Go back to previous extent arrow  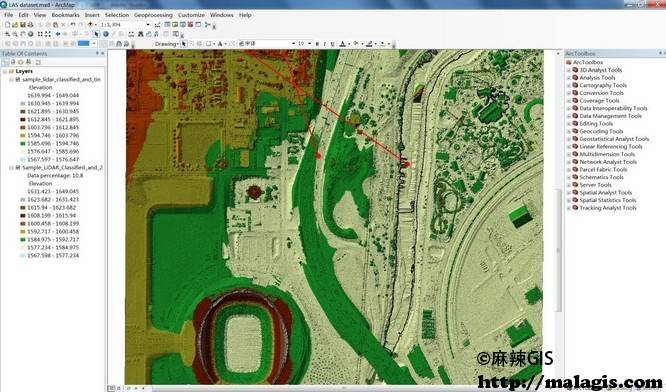(58, 34)
